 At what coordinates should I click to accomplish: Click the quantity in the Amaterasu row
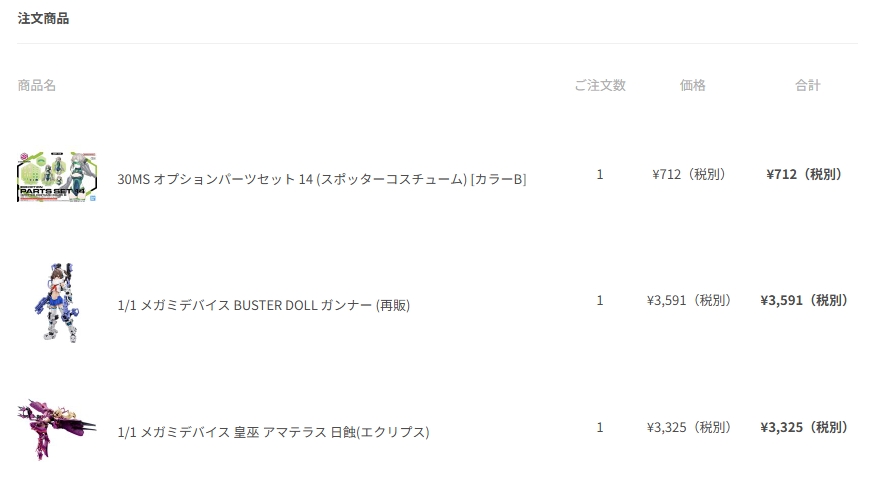pyautogui.click(x=600, y=427)
